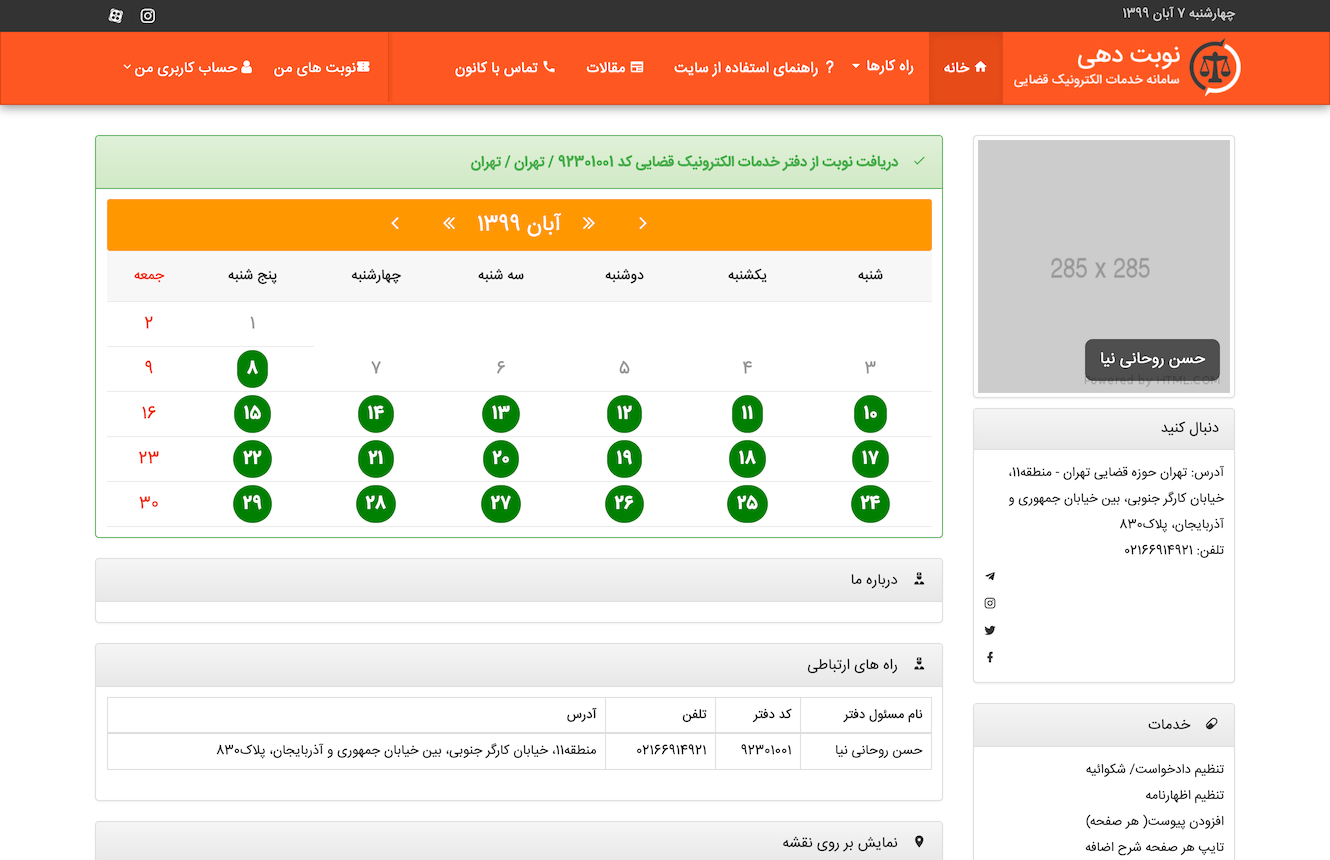Open نوبت های من appointments link
This screenshot has width=1330, height=860.
[x=321, y=68]
